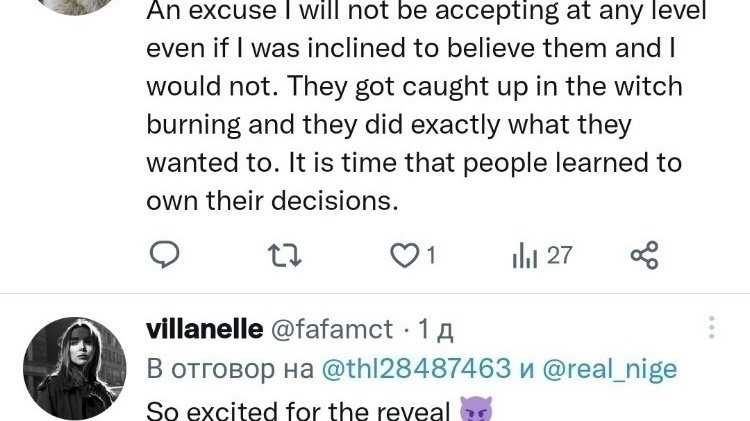
Task: Share the tweet via share icon
Action: click(645, 256)
